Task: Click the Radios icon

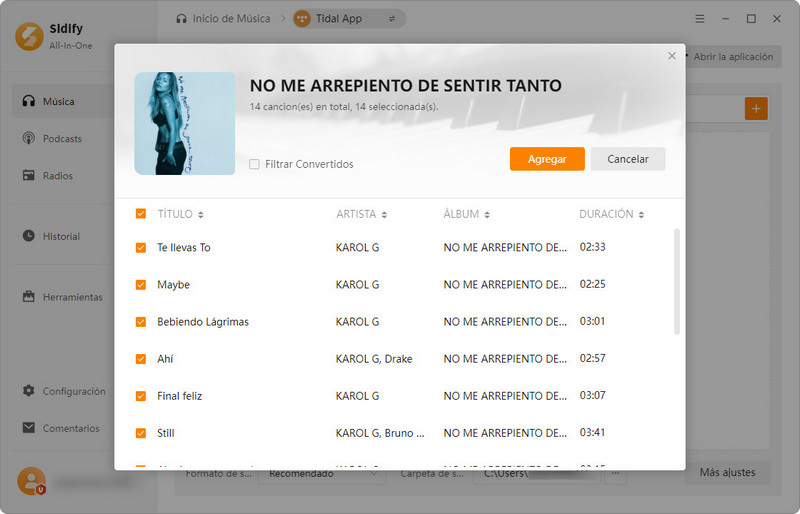Action: point(29,175)
